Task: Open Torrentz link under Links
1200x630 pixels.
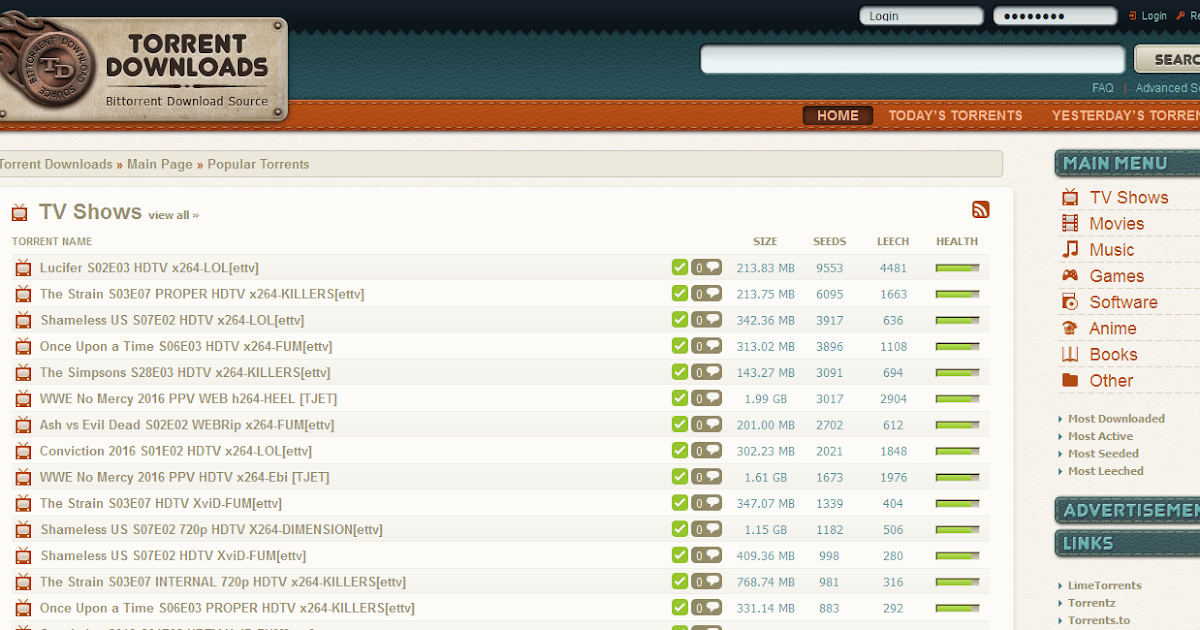Action: (1092, 603)
